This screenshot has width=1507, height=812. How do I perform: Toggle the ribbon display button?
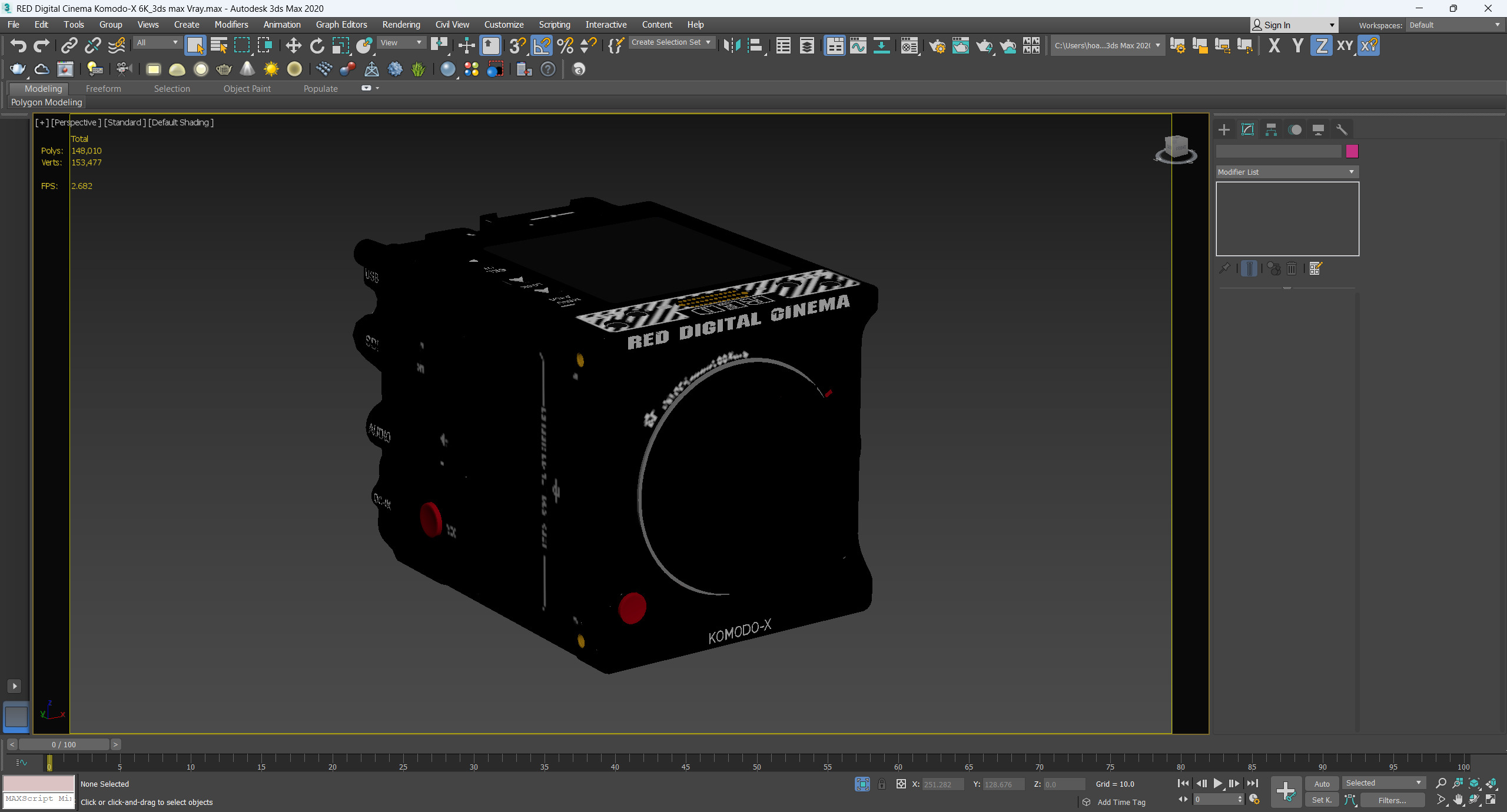(x=835, y=45)
